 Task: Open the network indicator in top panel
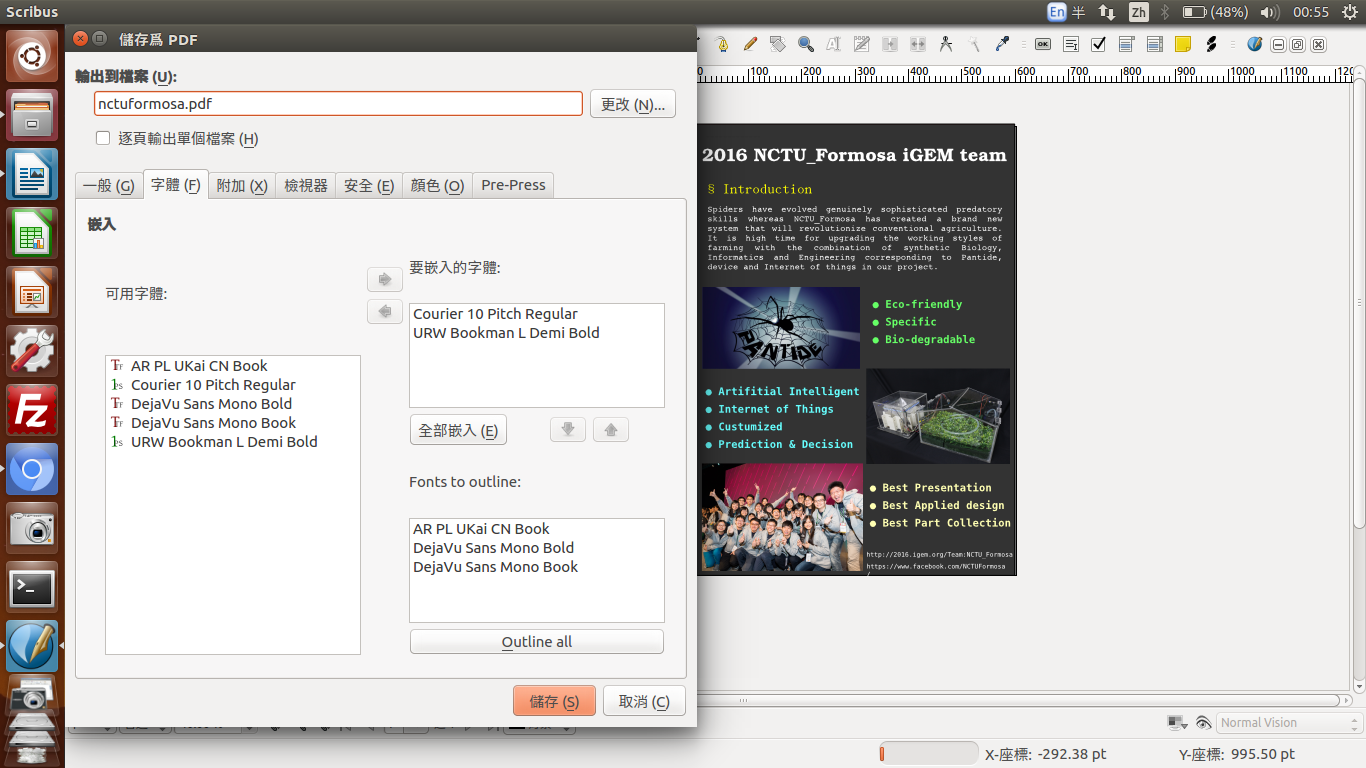pos(1107,12)
